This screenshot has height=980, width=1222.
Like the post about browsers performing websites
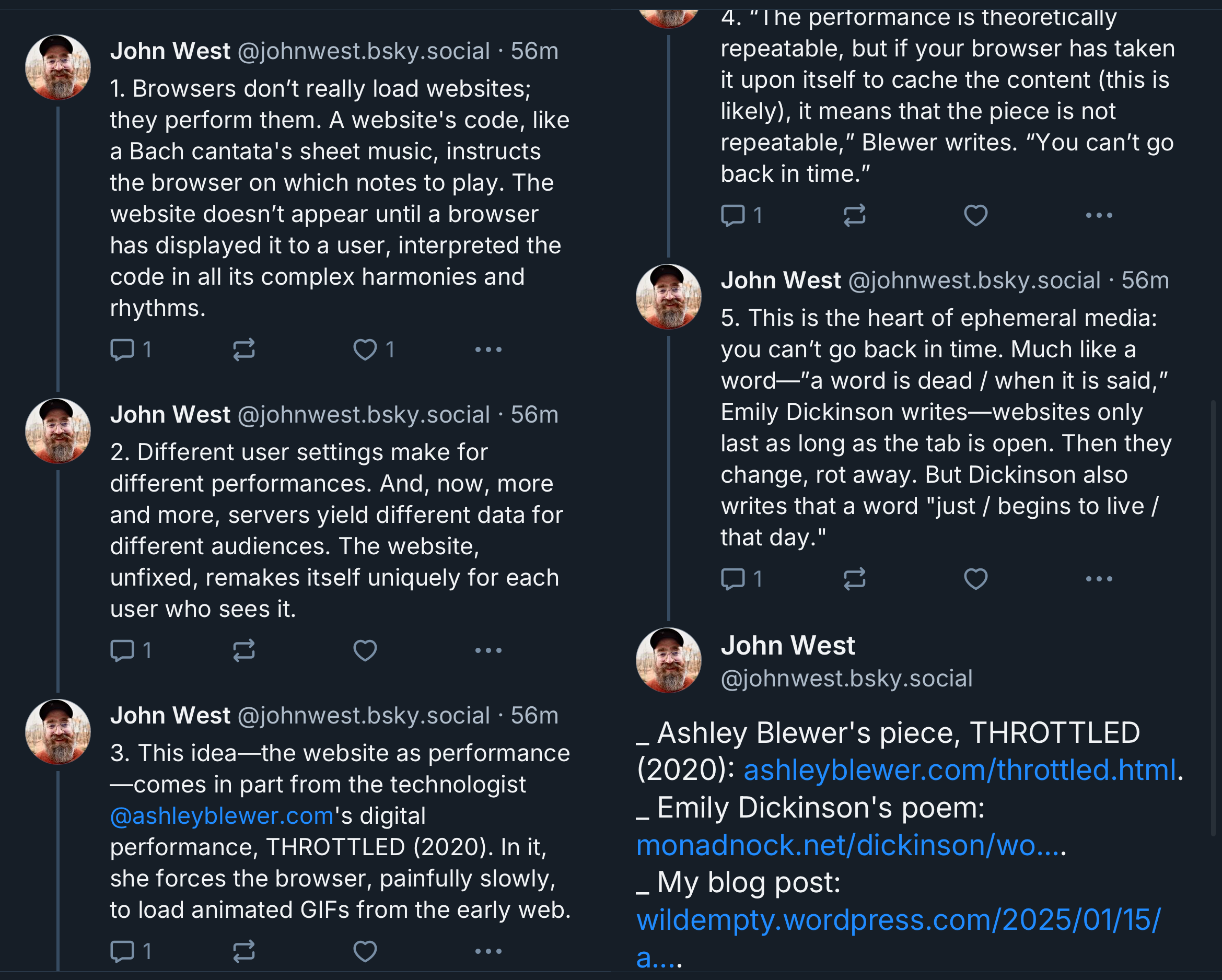click(365, 349)
